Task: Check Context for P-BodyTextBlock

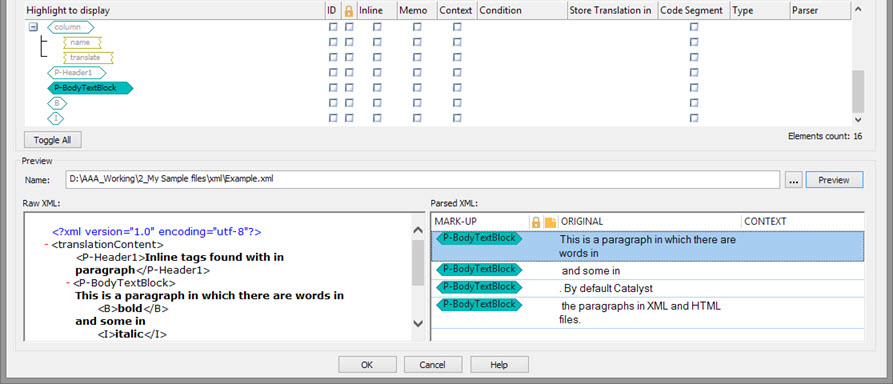Action: point(457,88)
